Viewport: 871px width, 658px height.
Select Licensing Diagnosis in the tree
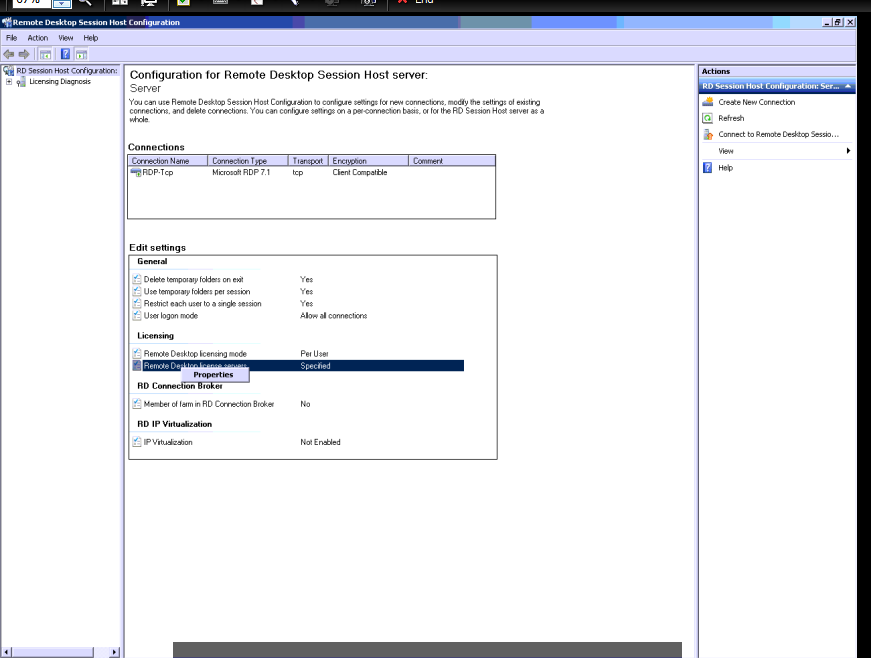(59, 82)
